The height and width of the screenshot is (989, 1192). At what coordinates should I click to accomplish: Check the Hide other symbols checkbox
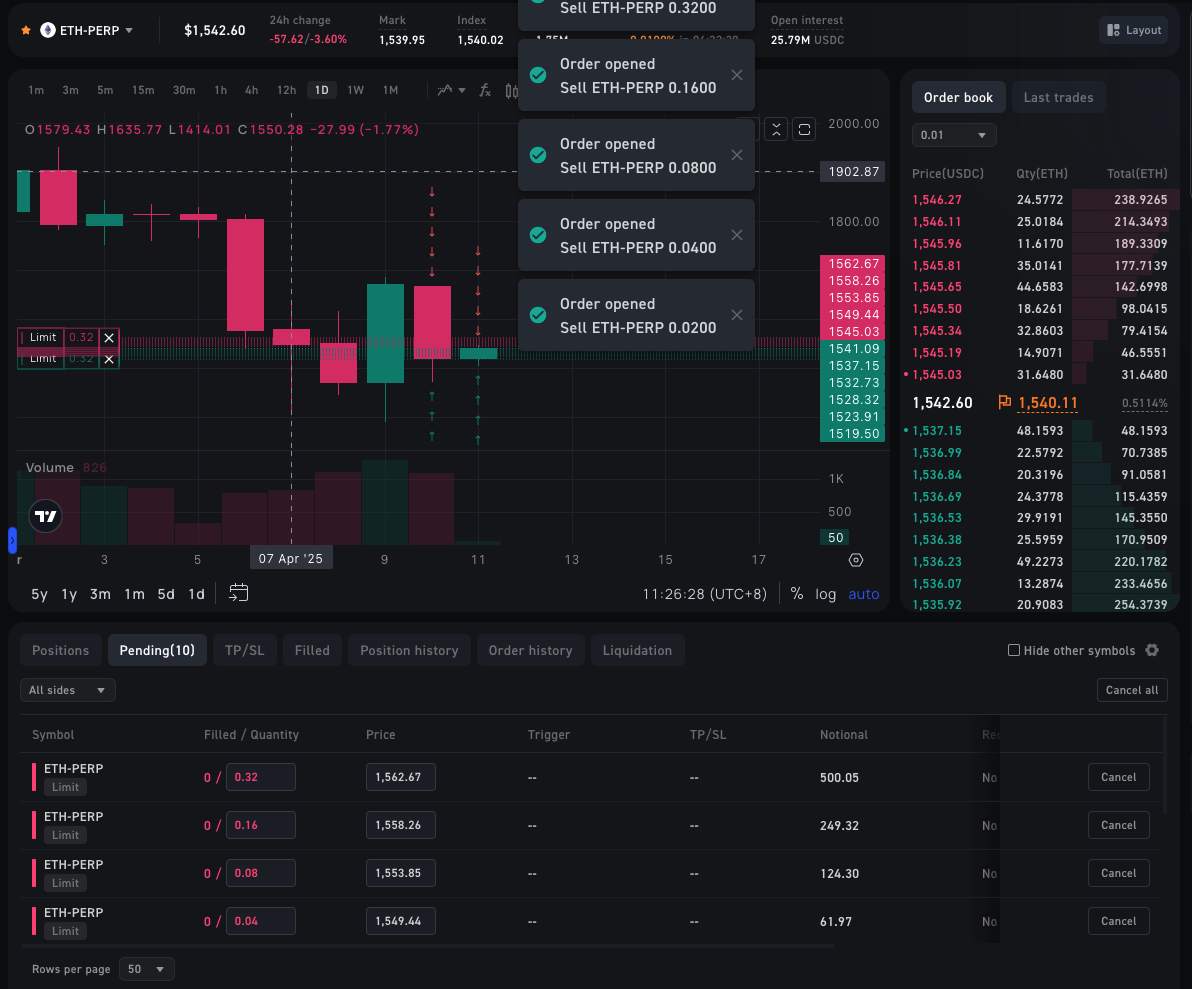point(1013,650)
